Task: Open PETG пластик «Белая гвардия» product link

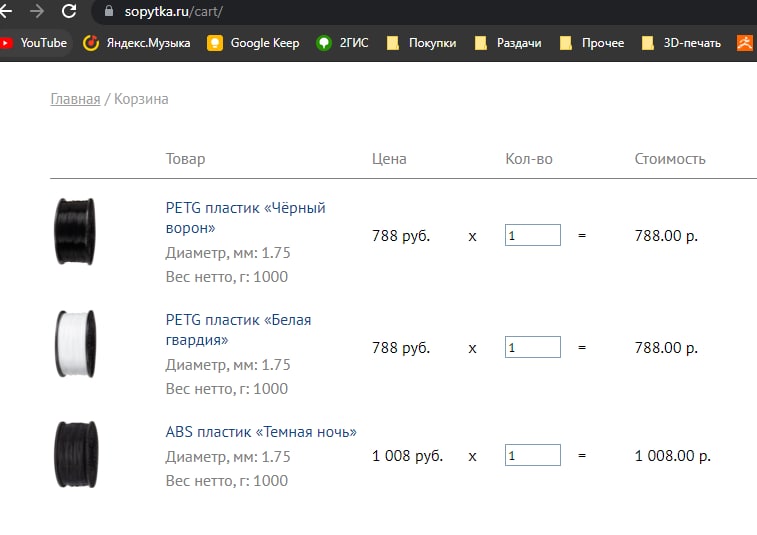Action: (238, 330)
